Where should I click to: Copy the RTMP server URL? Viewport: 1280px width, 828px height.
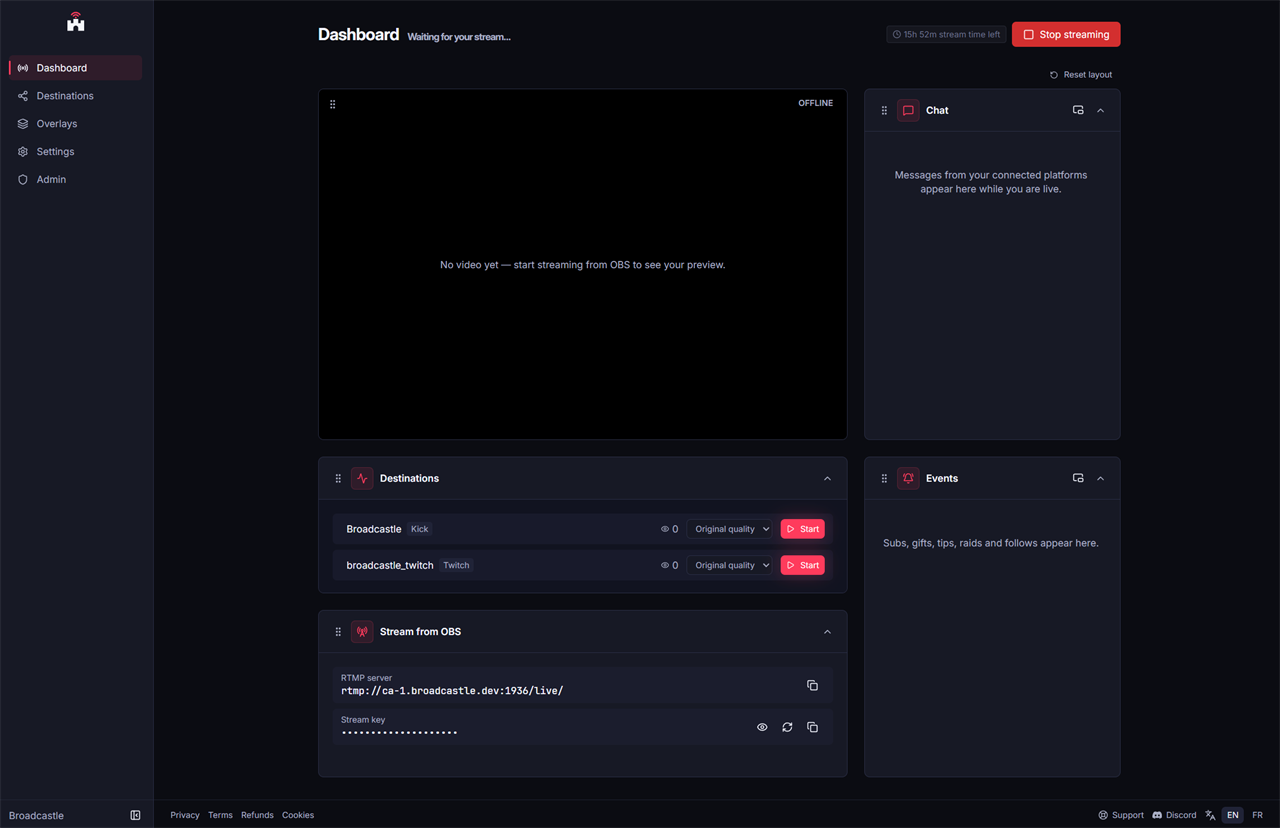coord(812,685)
